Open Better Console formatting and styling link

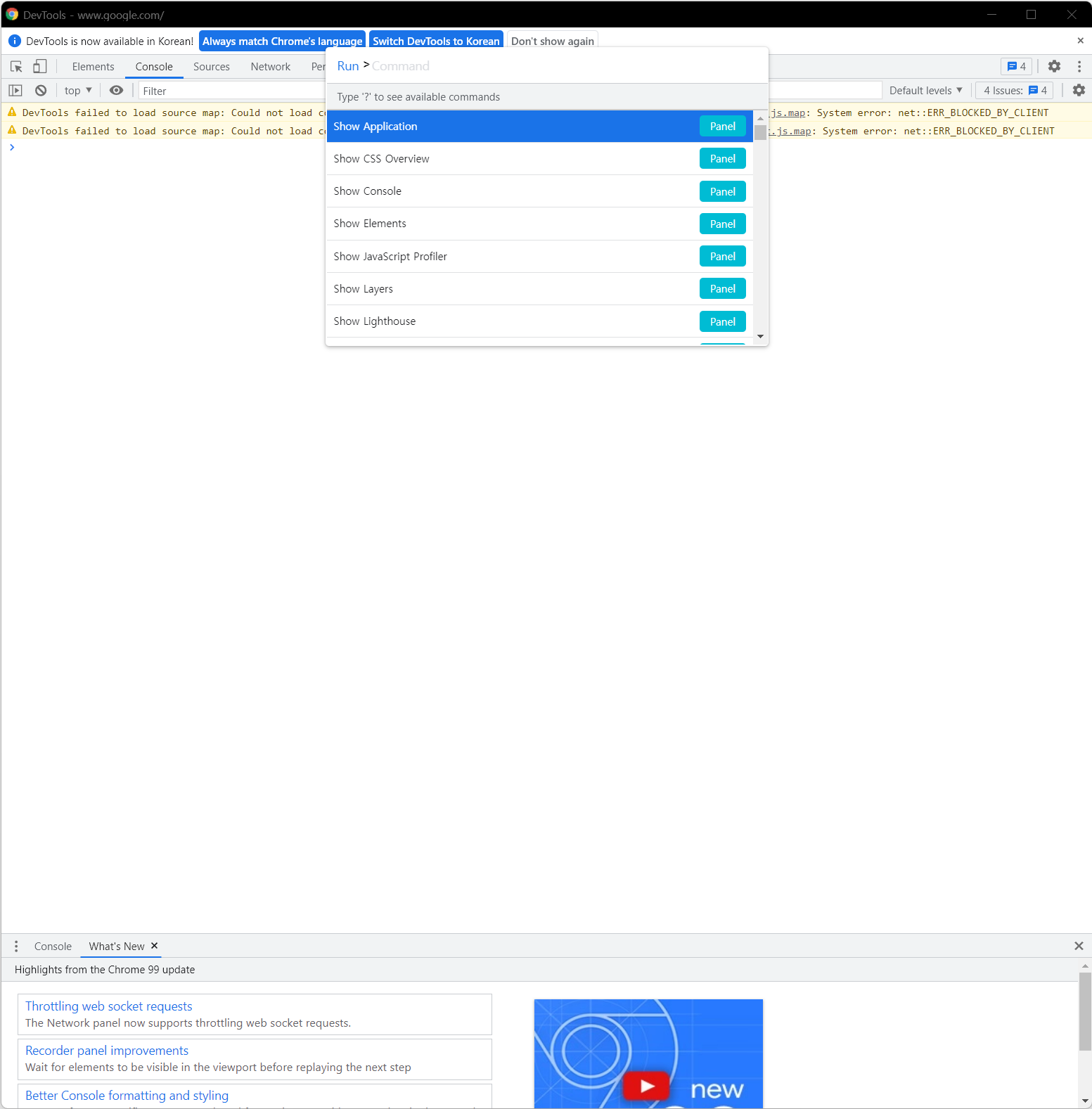click(127, 1096)
